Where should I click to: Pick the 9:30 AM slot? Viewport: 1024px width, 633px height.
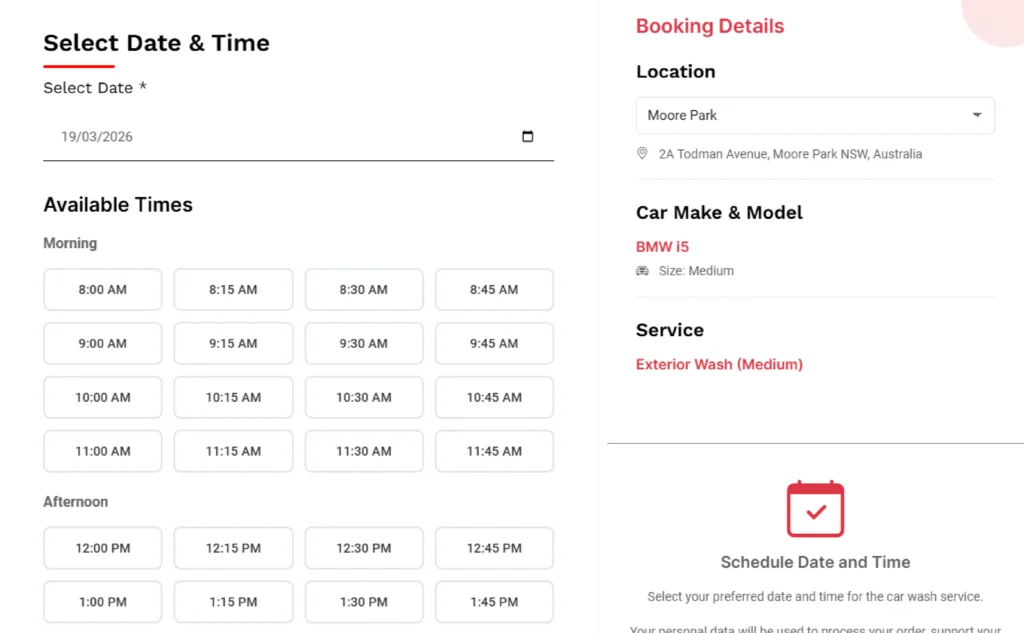coord(364,344)
